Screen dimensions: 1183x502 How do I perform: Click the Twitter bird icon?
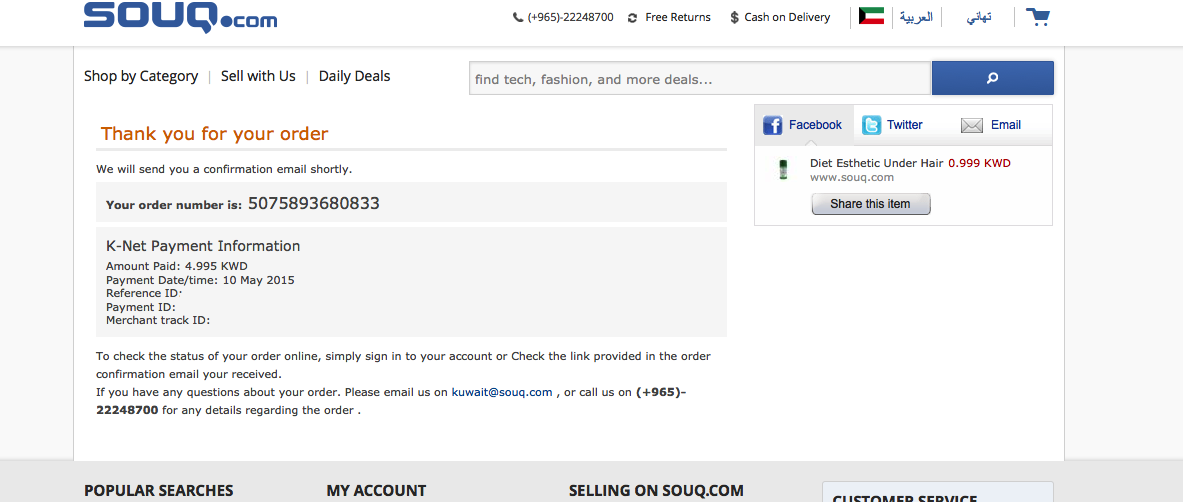[872, 125]
